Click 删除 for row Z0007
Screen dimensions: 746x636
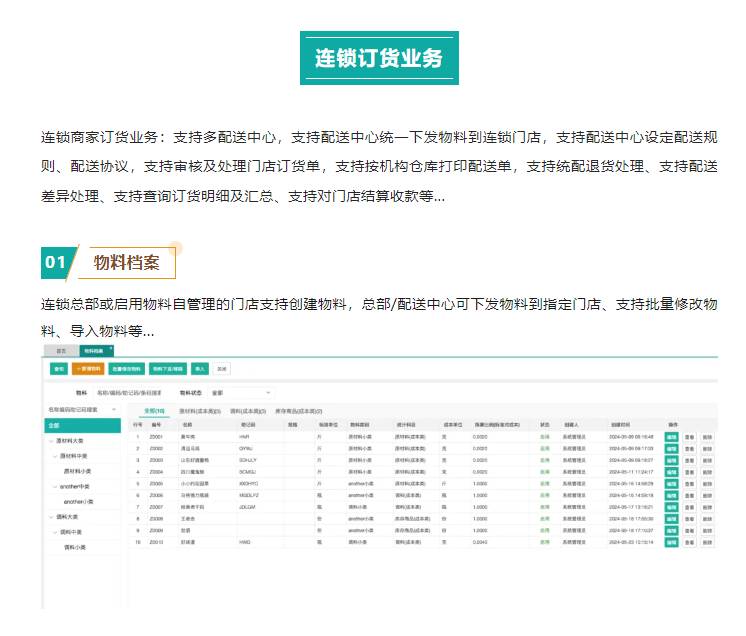click(x=707, y=508)
